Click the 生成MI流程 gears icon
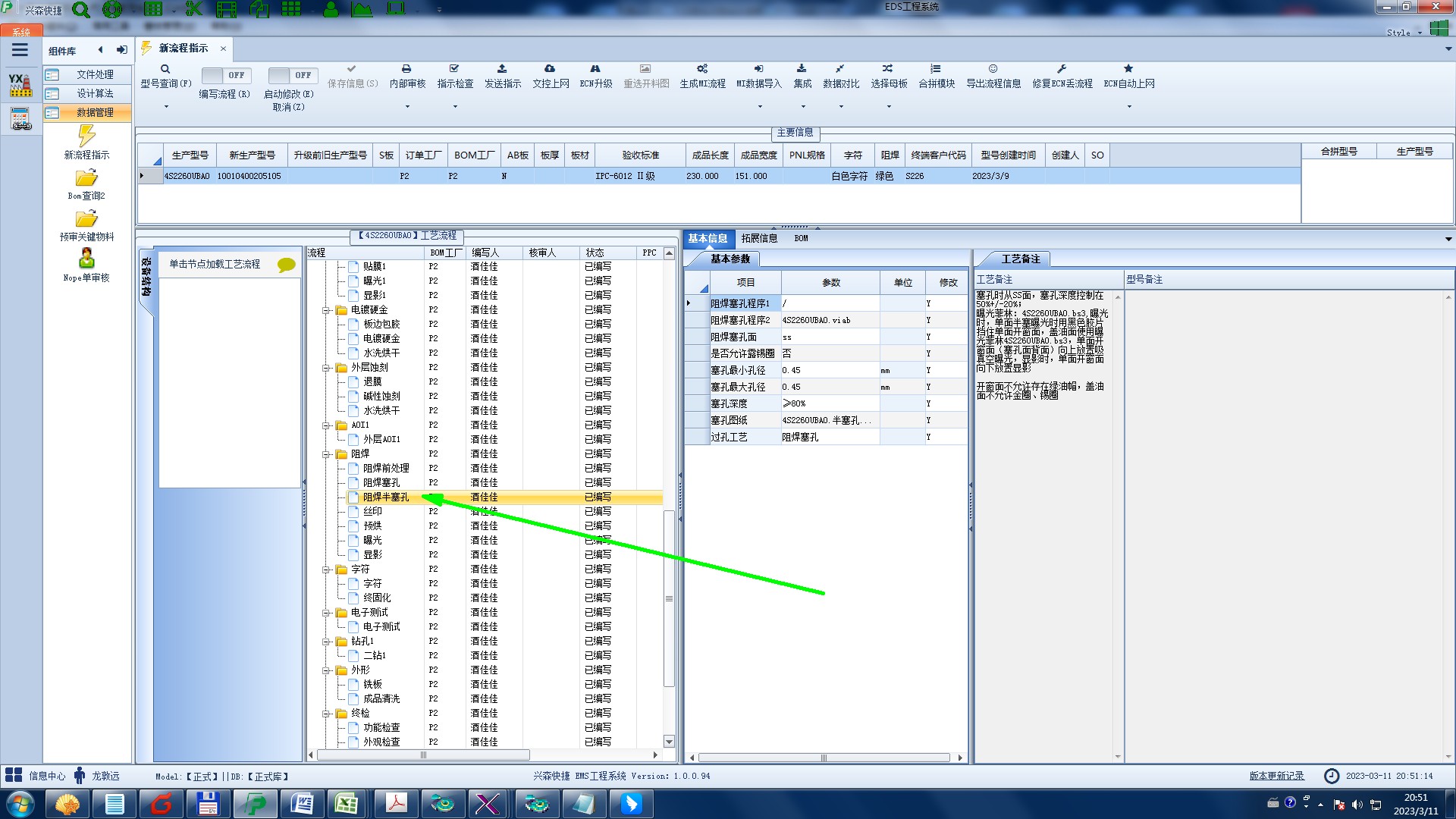Screen dimensions: 1456x819 702,69
